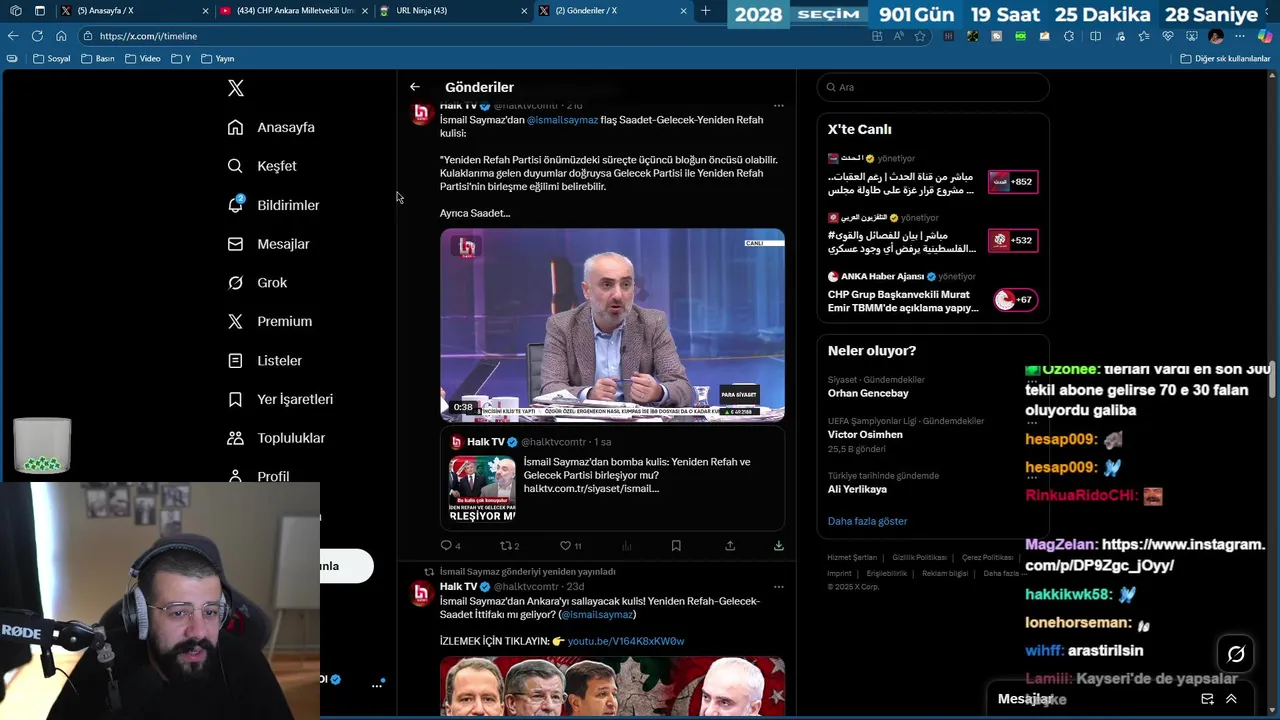Open account menu three dots
This screenshot has width=1280, height=720.
[x=377, y=685]
